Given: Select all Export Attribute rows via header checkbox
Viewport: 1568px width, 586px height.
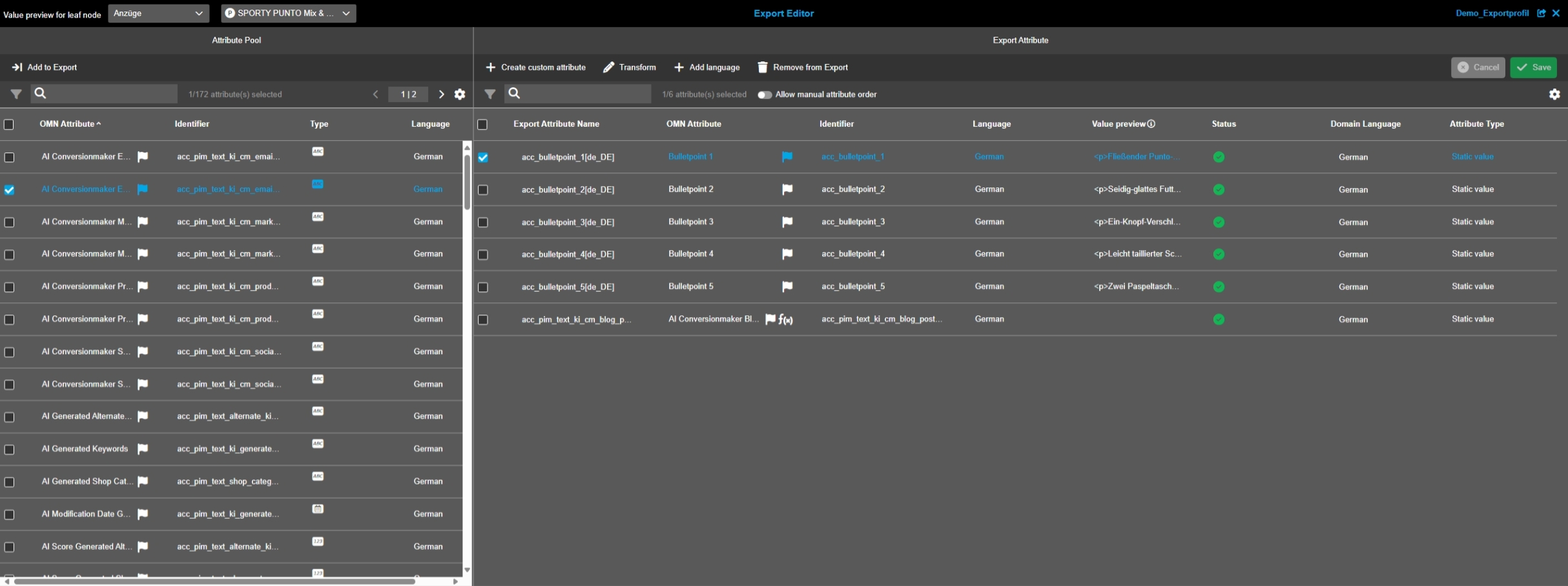Looking at the screenshot, I should (x=482, y=125).
